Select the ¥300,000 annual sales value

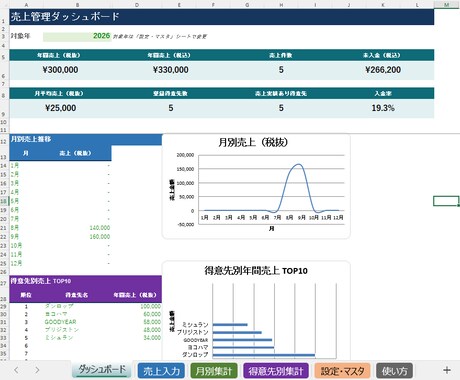(x=60, y=70)
